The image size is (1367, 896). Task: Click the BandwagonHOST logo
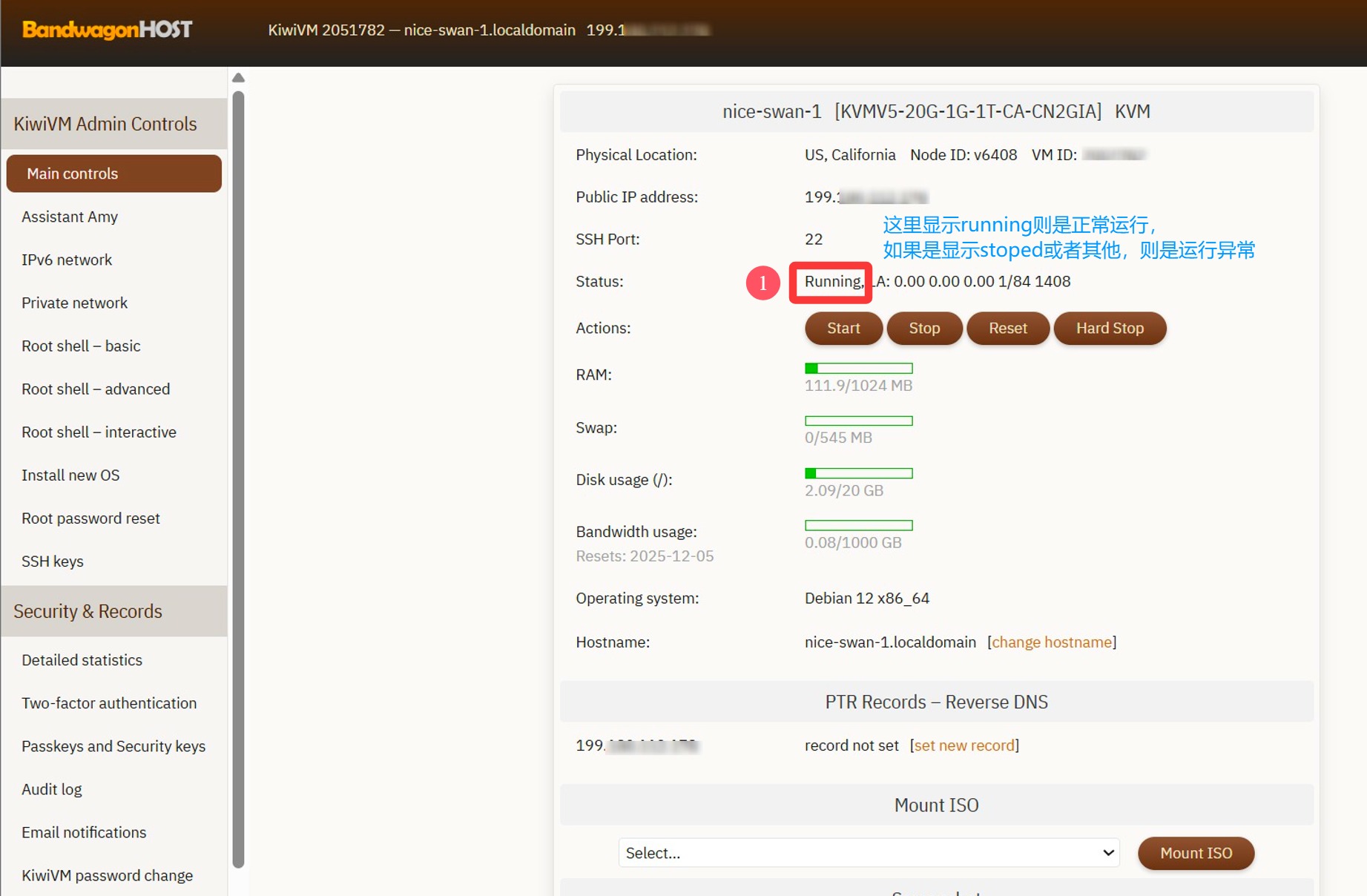[108, 30]
